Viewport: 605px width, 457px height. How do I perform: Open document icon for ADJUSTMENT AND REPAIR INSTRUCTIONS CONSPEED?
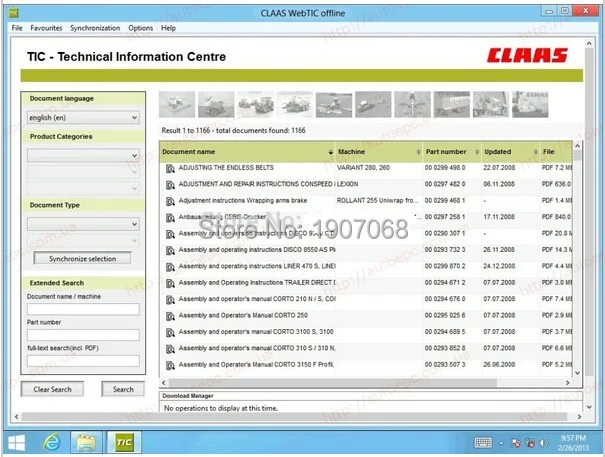click(170, 185)
